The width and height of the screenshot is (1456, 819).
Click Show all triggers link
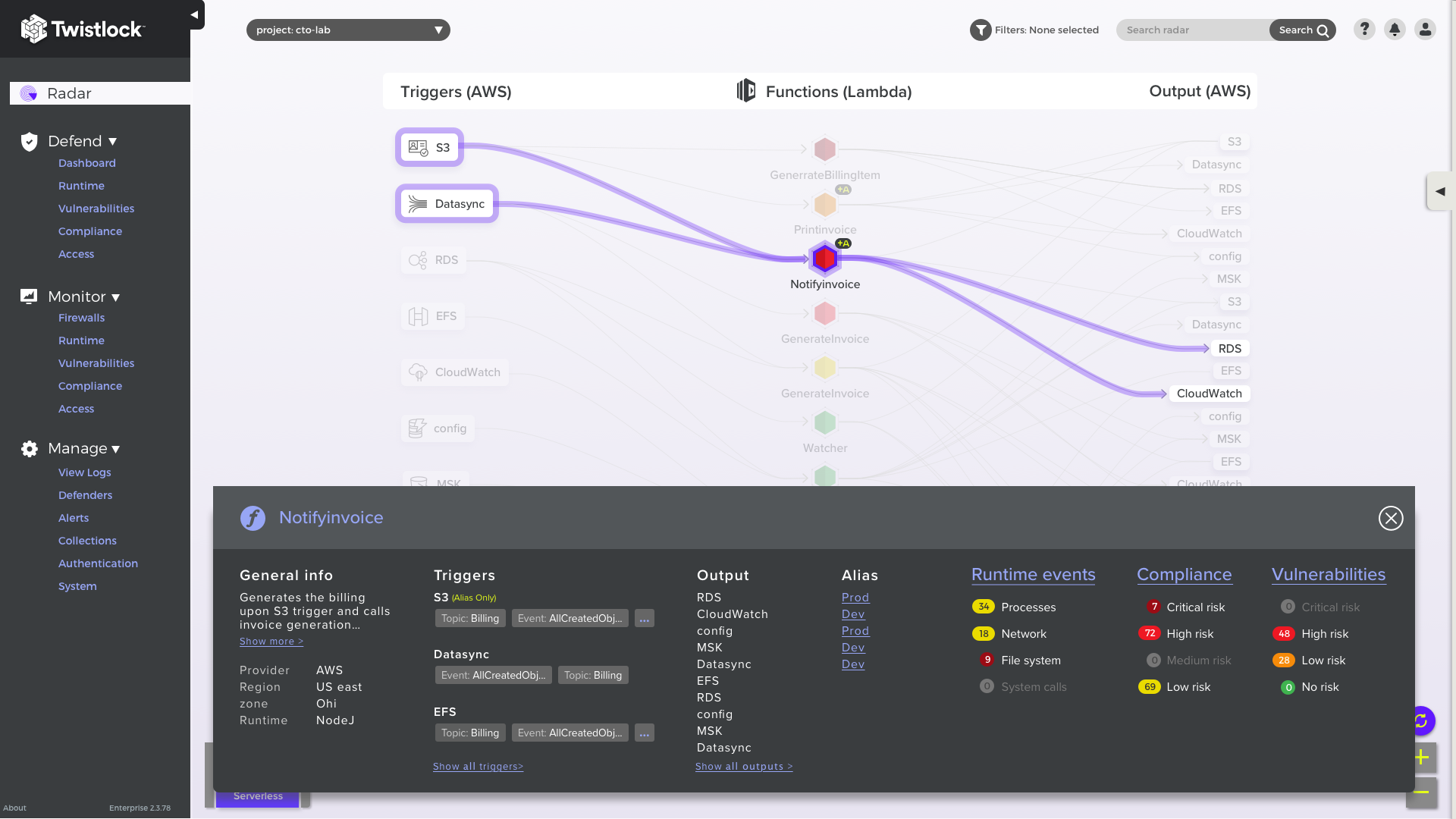point(479,767)
